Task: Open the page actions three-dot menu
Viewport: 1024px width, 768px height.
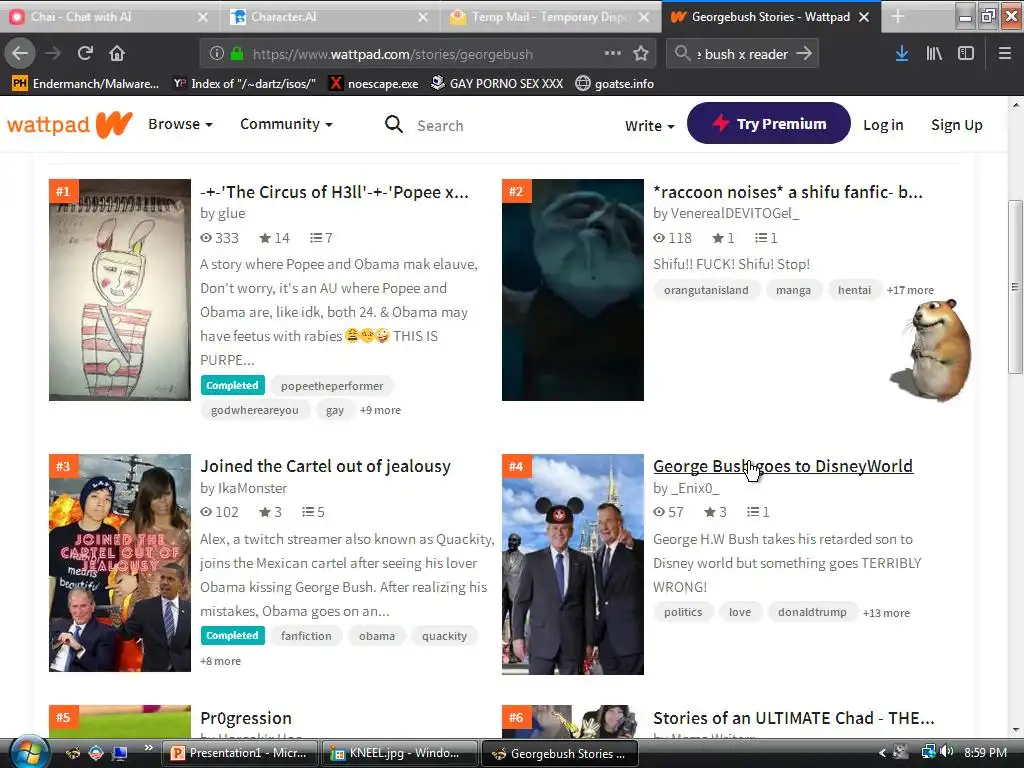Action: (613, 53)
